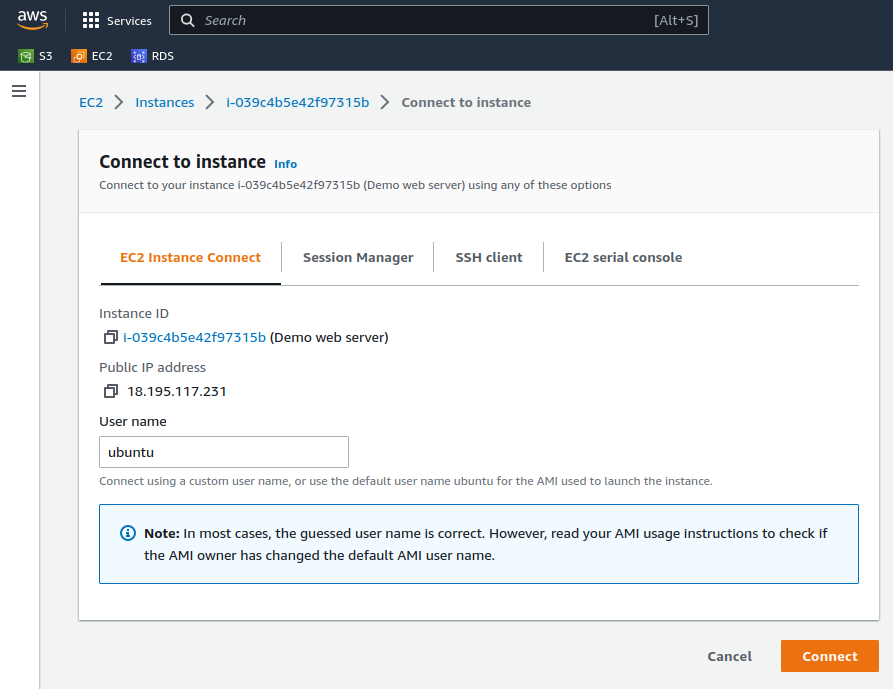
Task: Click the search magnifier icon
Action: [187, 20]
